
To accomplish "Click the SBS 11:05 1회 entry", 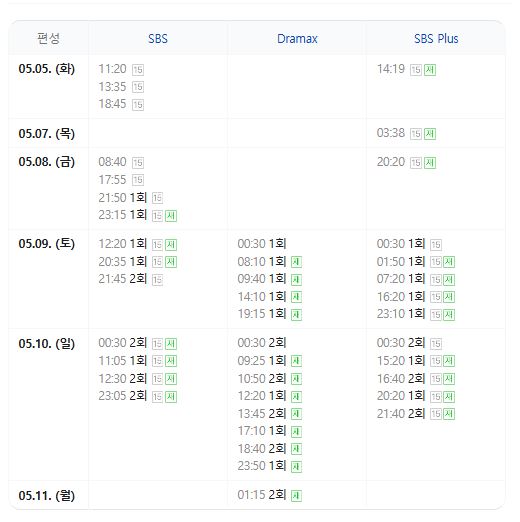I will tap(123, 360).
